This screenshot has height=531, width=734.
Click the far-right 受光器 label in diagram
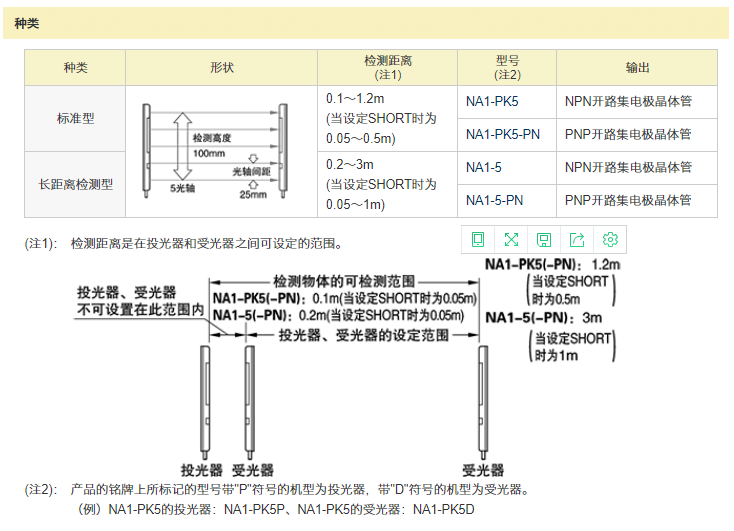click(x=483, y=470)
